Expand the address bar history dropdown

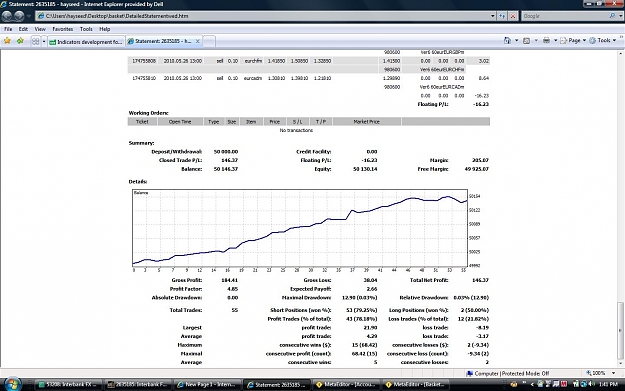(493, 16)
